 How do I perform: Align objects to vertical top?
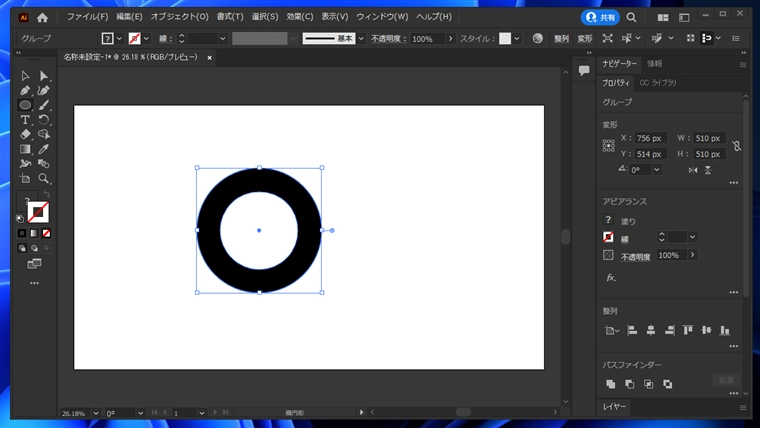[x=688, y=331]
